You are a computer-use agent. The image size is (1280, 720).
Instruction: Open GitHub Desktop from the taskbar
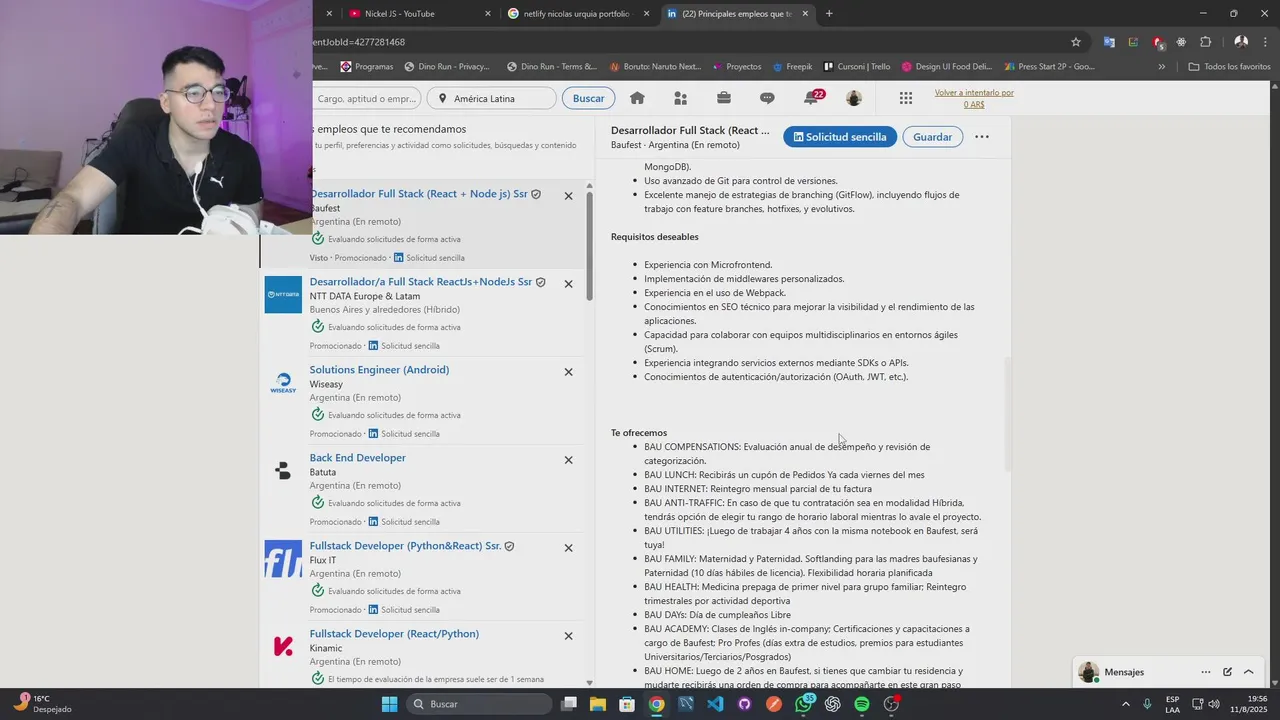click(x=744, y=704)
